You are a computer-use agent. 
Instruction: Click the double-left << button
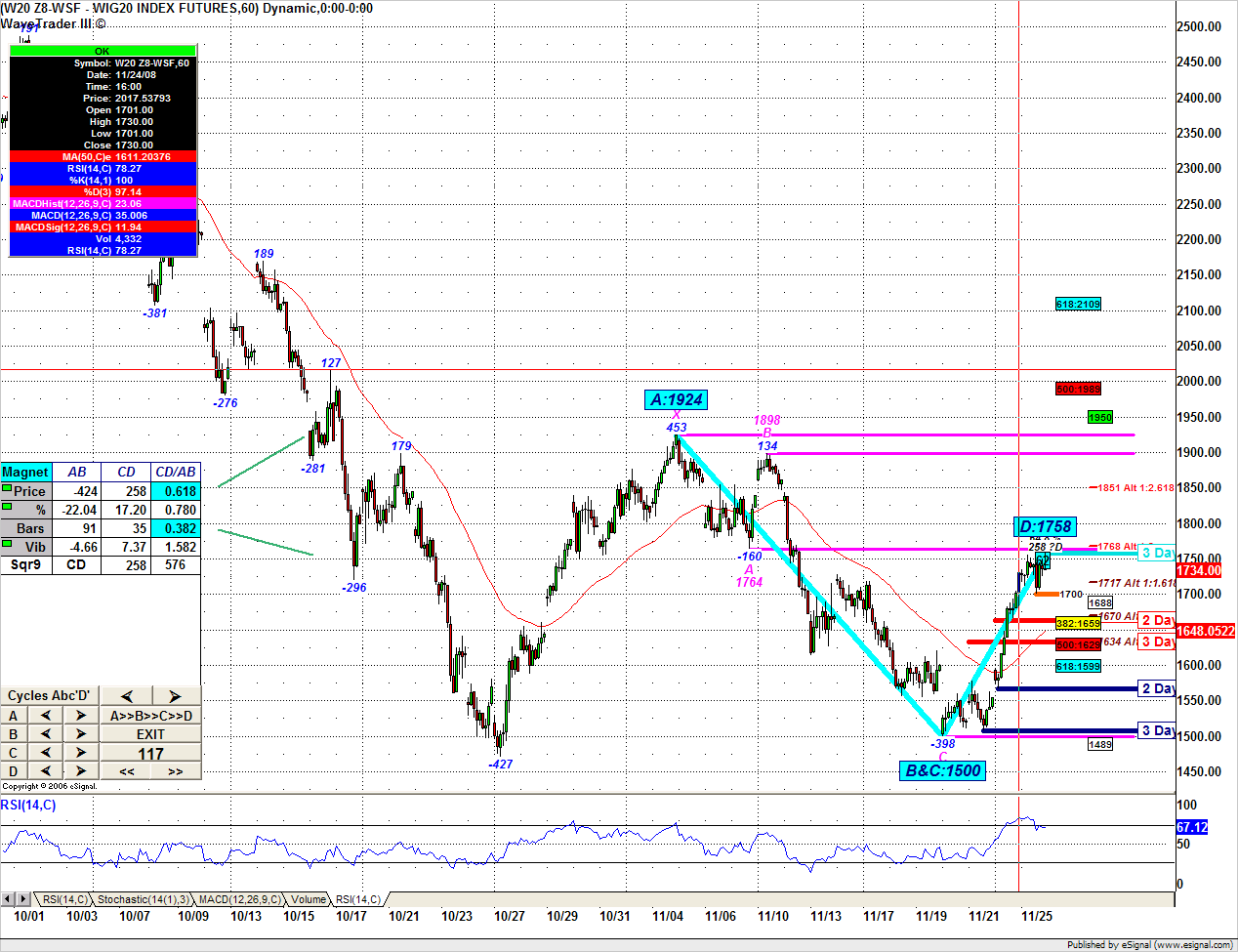tap(127, 771)
